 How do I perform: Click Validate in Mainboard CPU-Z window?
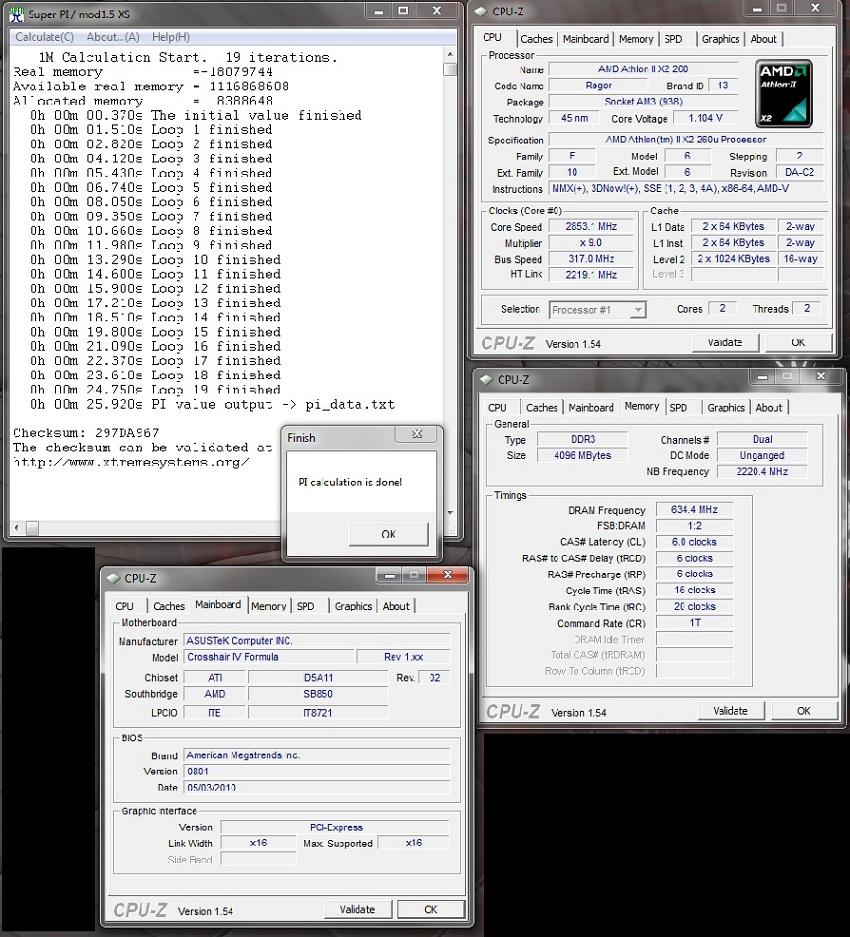coord(357,909)
